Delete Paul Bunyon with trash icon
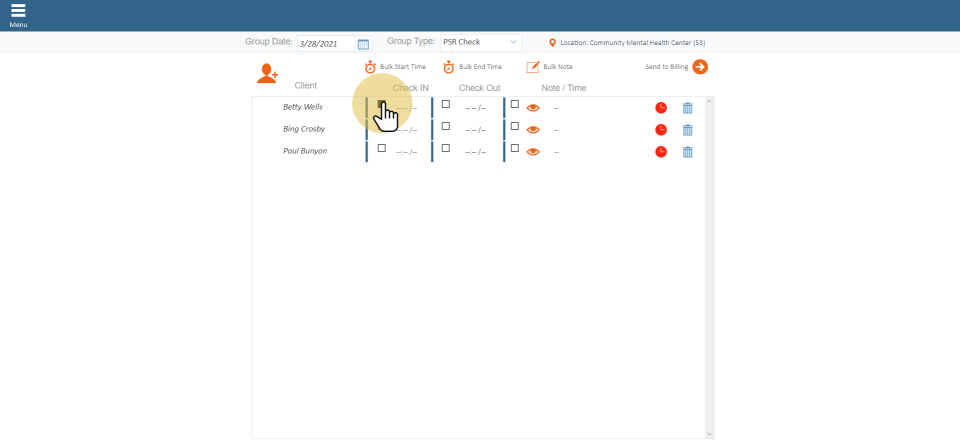The image size is (960, 442). (x=687, y=152)
